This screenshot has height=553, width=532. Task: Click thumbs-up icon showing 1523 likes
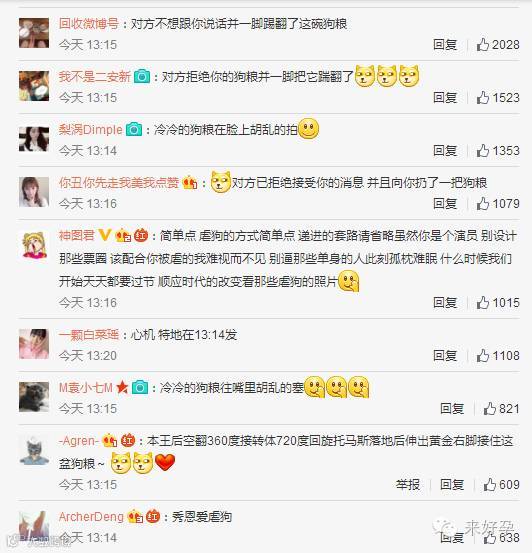(x=483, y=98)
